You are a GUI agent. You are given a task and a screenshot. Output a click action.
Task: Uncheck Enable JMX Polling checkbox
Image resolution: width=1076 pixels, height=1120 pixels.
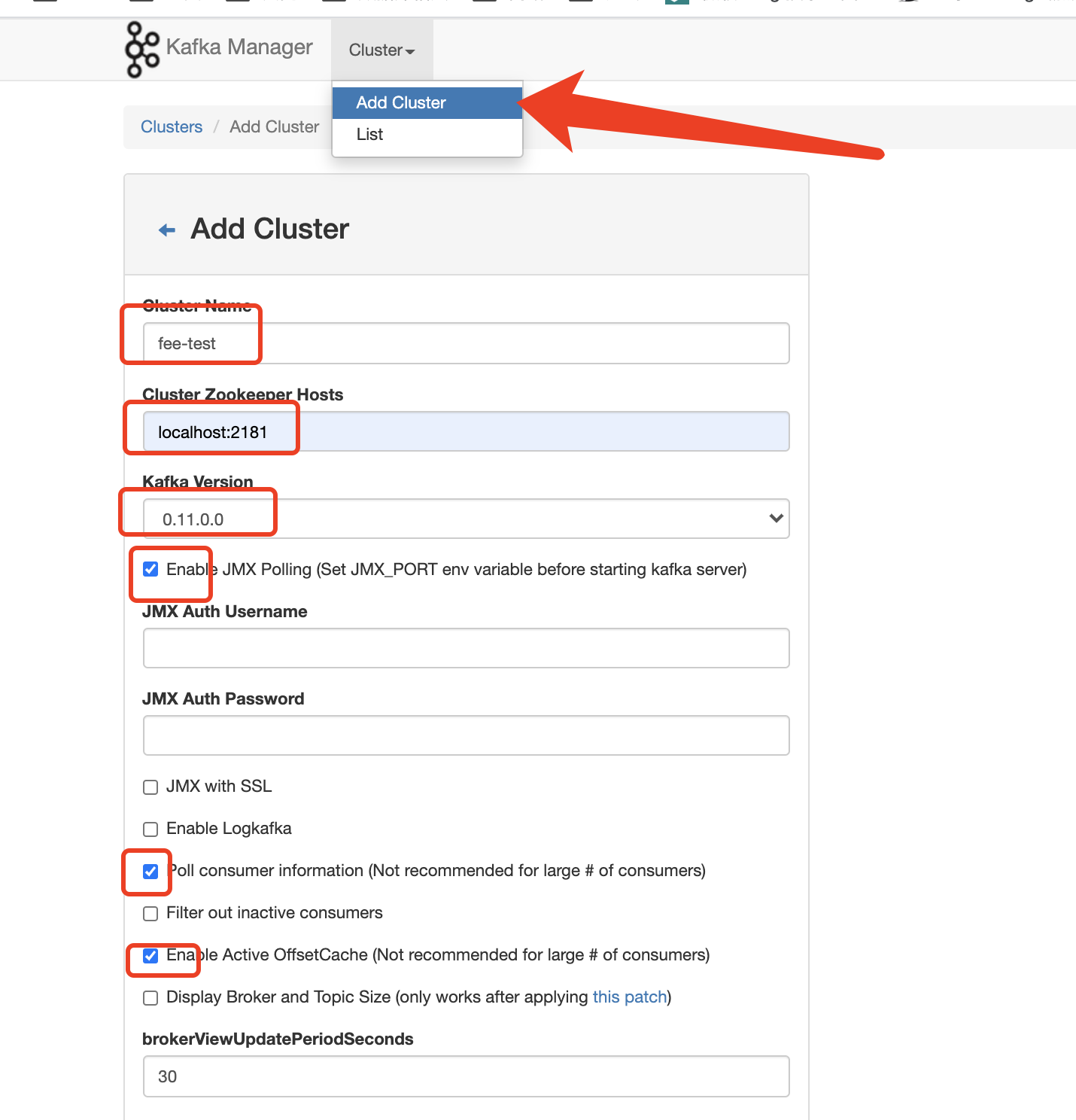[150, 569]
